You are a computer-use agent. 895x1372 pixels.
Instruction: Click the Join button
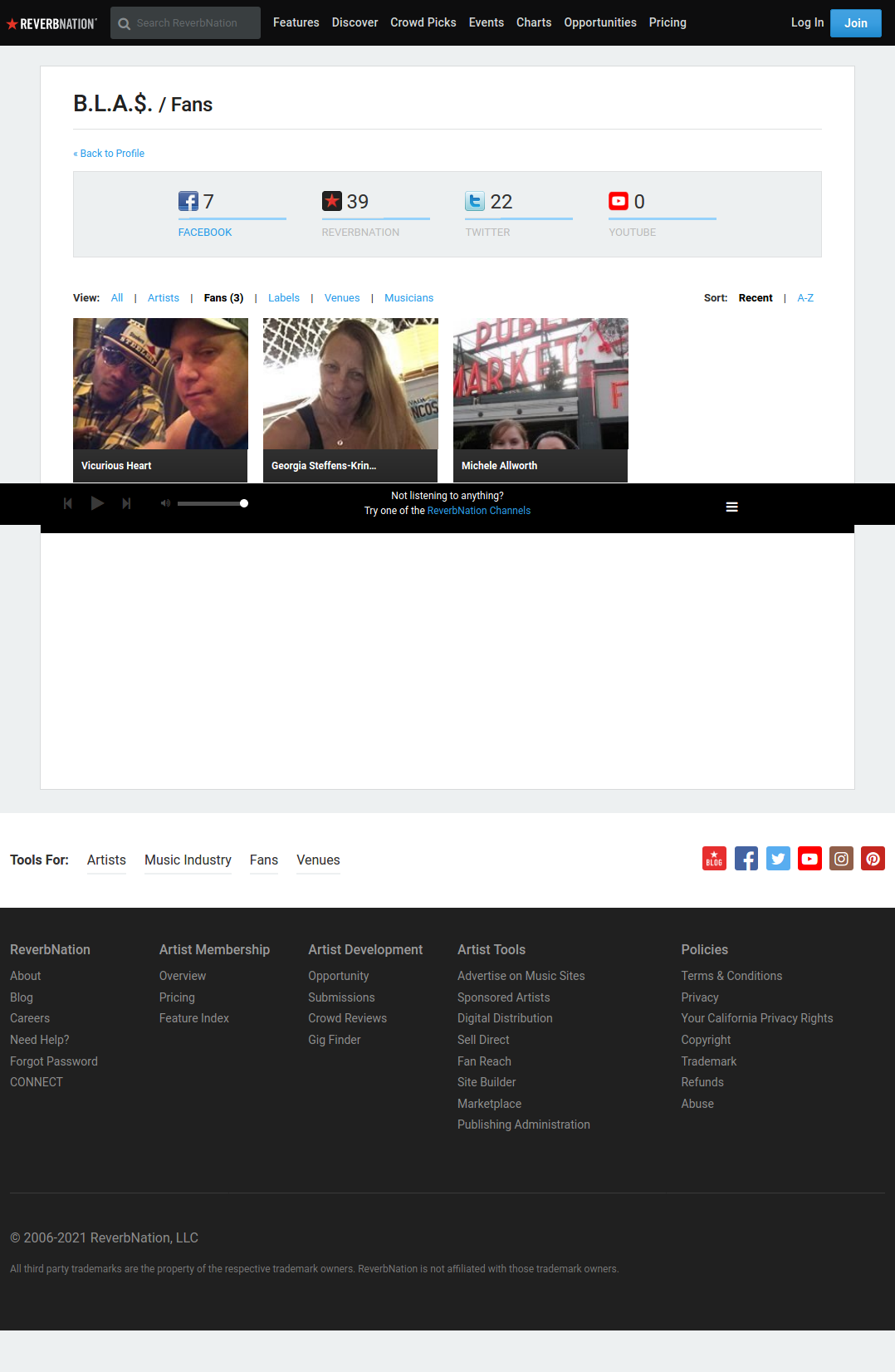[856, 23]
